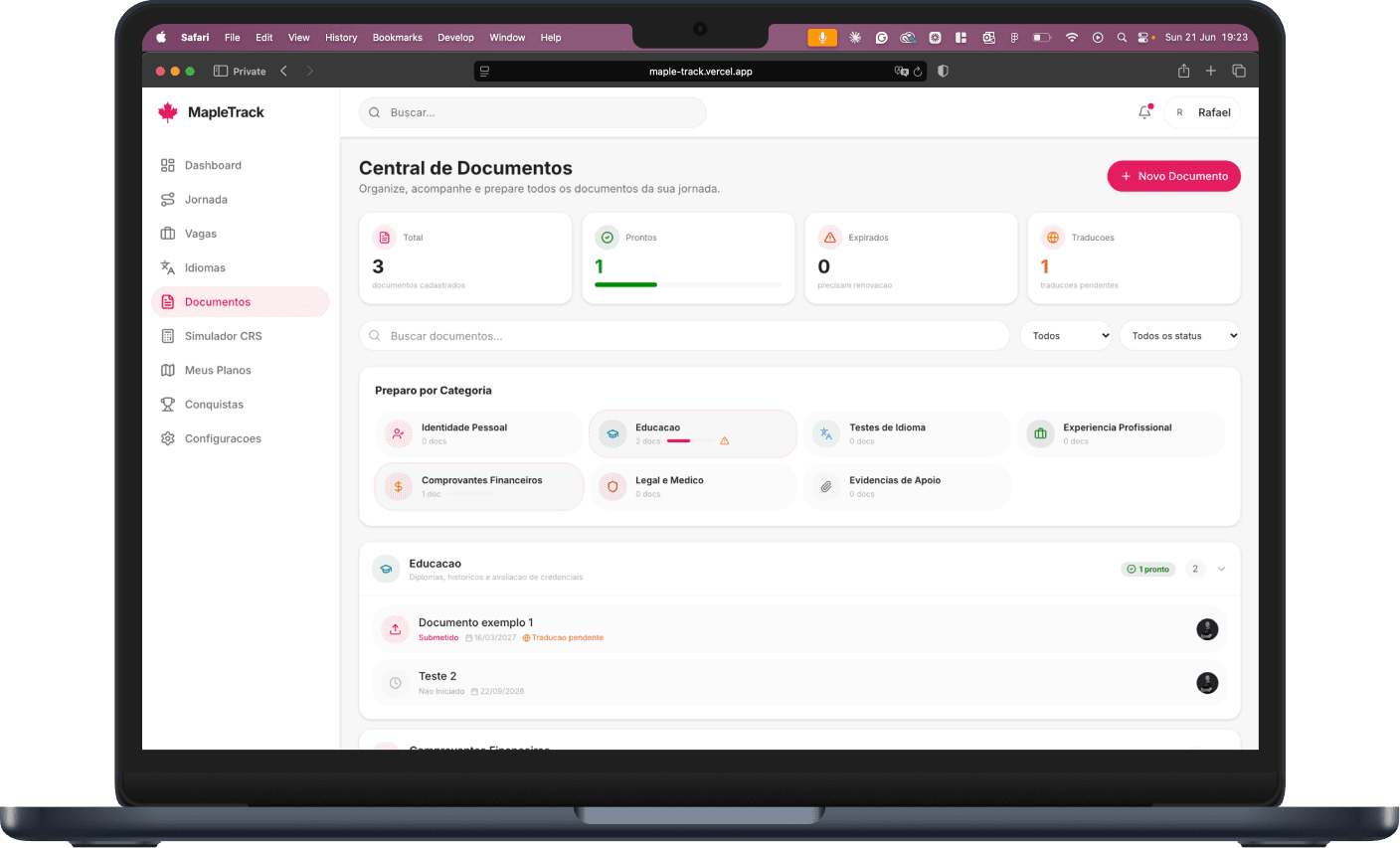Select the Identidade Pessoal category card

coord(478,434)
